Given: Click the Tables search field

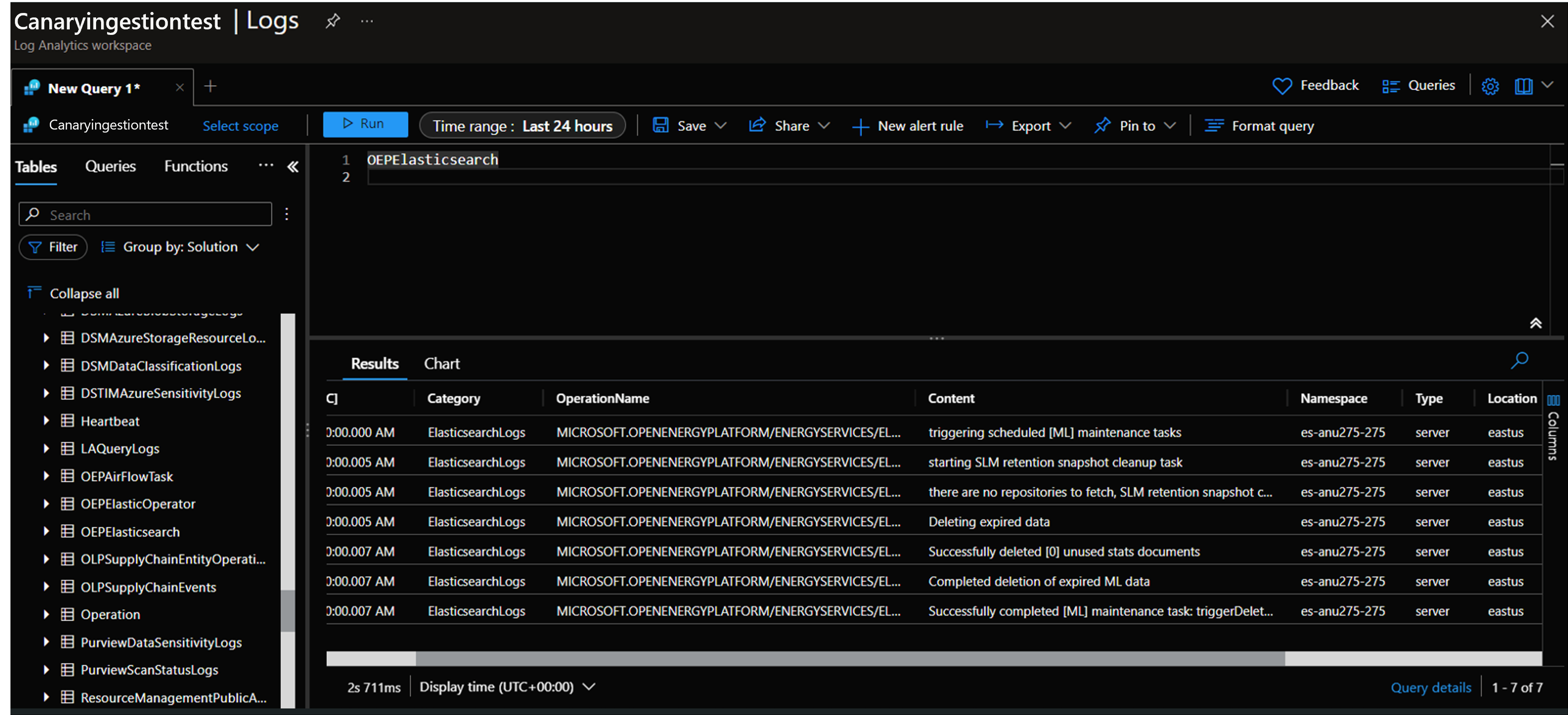Looking at the screenshot, I should [144, 214].
